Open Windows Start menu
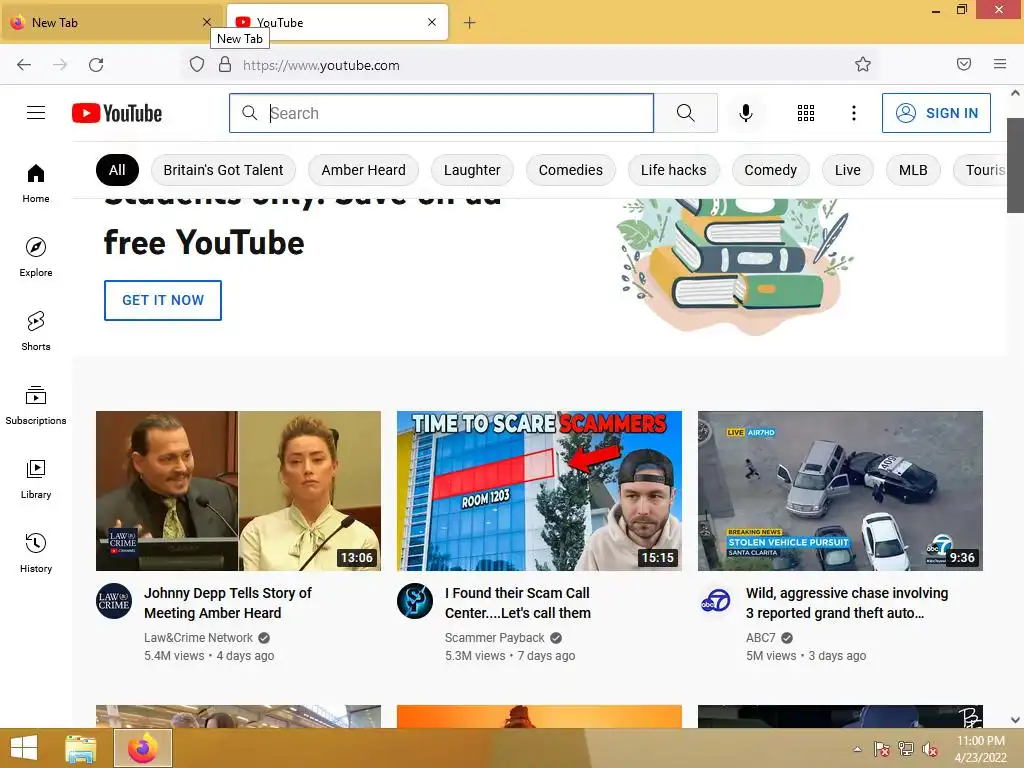This screenshot has width=1024, height=768. [x=24, y=748]
